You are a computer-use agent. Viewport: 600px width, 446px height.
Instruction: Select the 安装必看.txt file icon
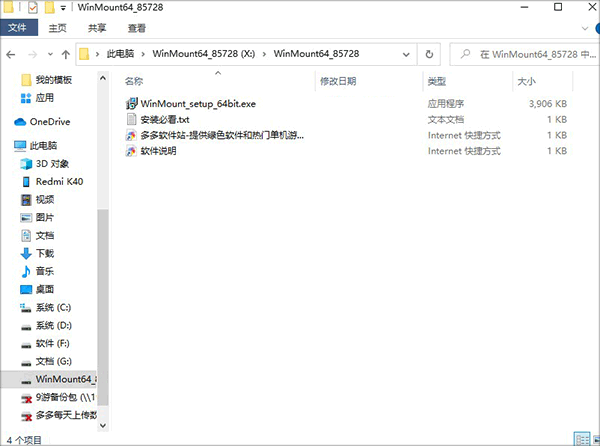pyautogui.click(x=131, y=119)
